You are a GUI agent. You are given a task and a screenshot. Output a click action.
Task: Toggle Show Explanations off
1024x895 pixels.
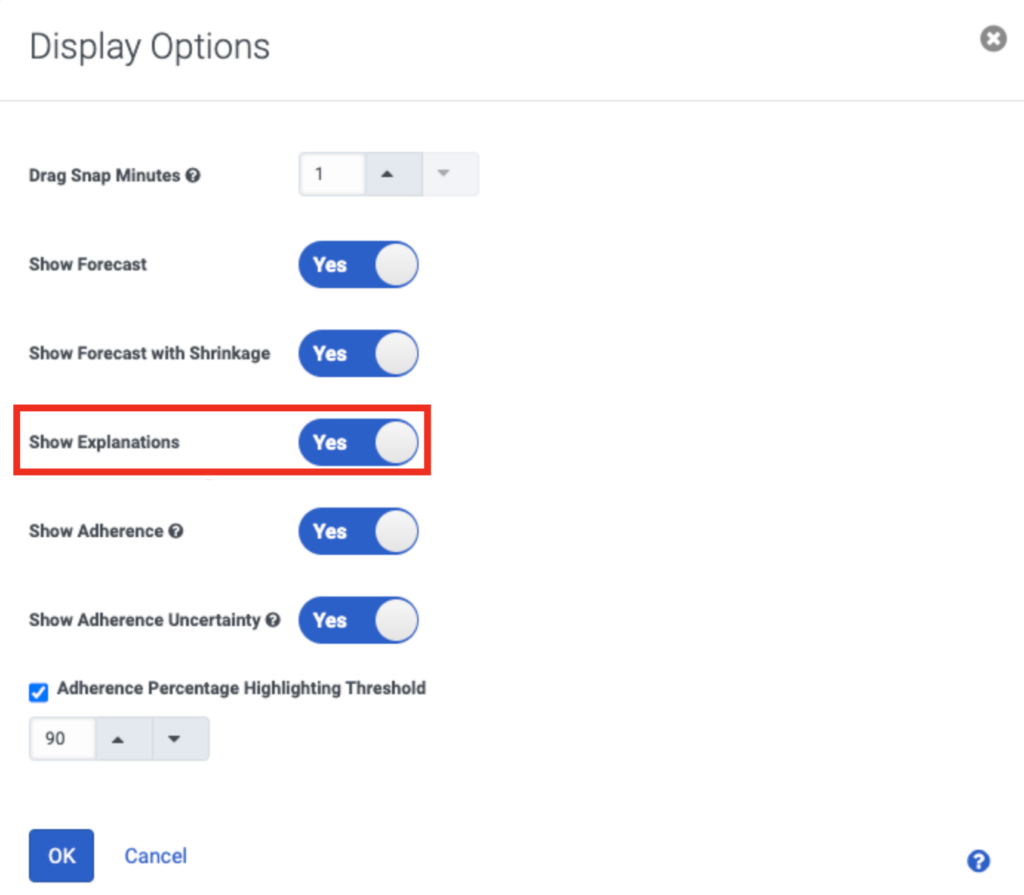click(x=358, y=442)
